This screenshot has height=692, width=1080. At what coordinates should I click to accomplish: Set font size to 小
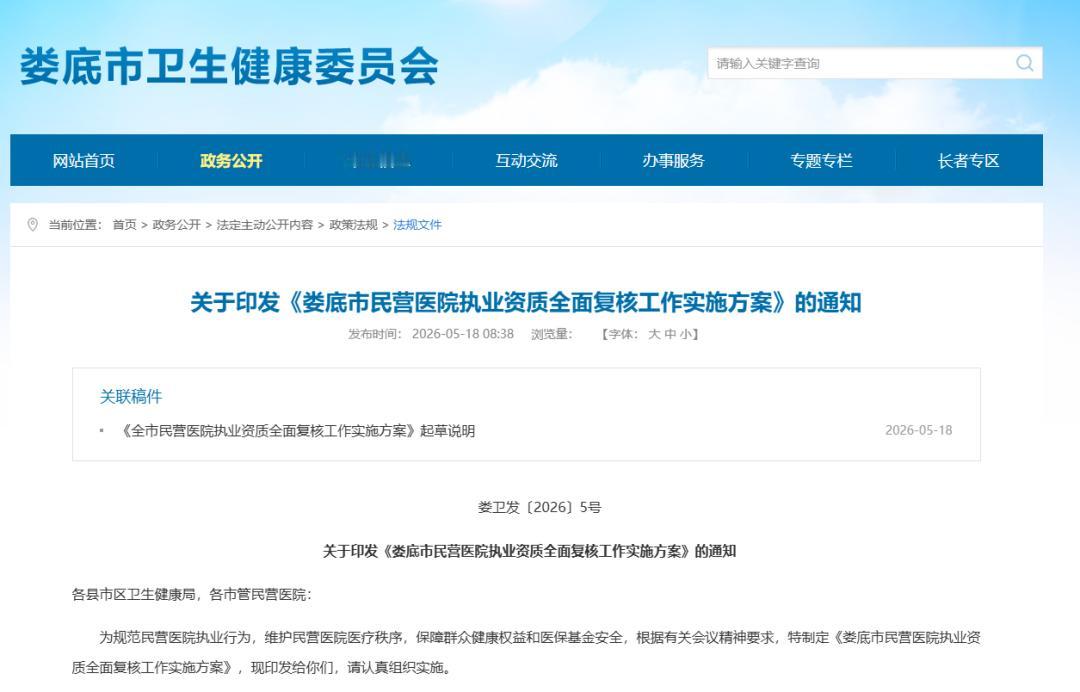coord(686,334)
